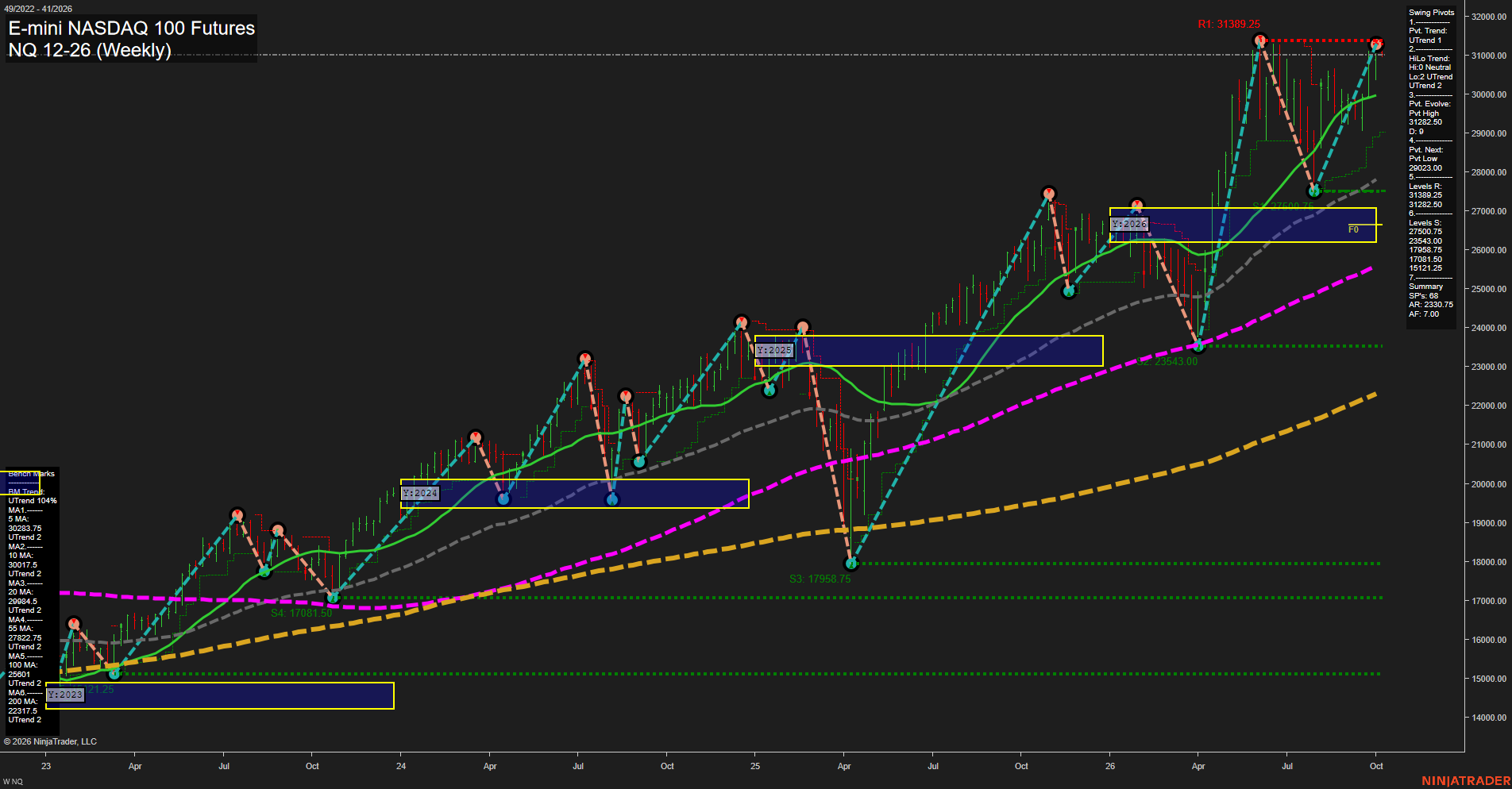Click the 14000.00 price axis label
The image size is (1512, 789).
tap(1489, 718)
